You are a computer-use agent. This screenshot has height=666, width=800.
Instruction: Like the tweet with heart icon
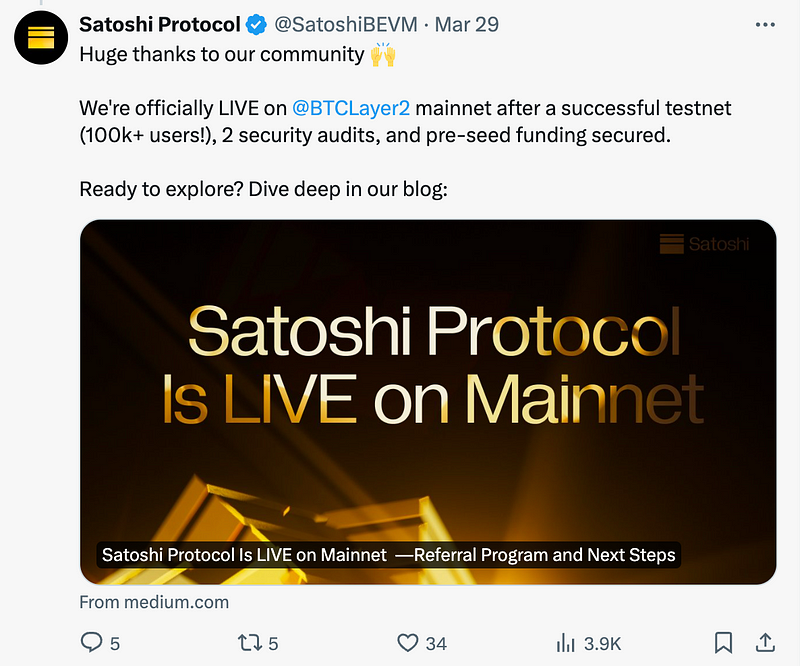point(408,643)
